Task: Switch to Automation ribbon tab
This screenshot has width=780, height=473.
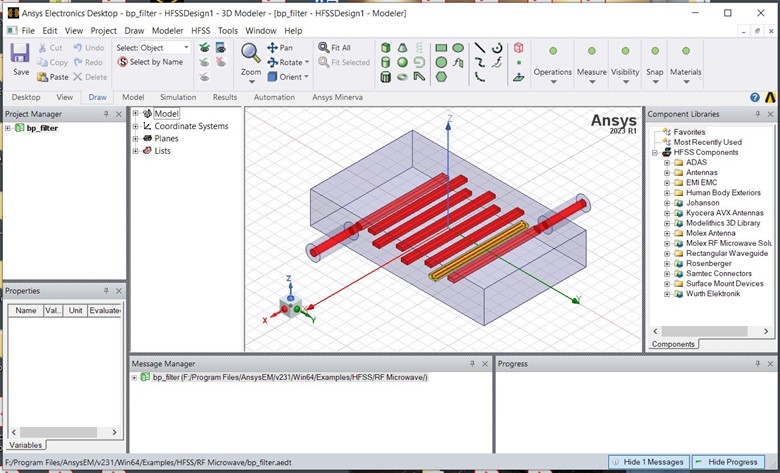Action: tap(274, 97)
